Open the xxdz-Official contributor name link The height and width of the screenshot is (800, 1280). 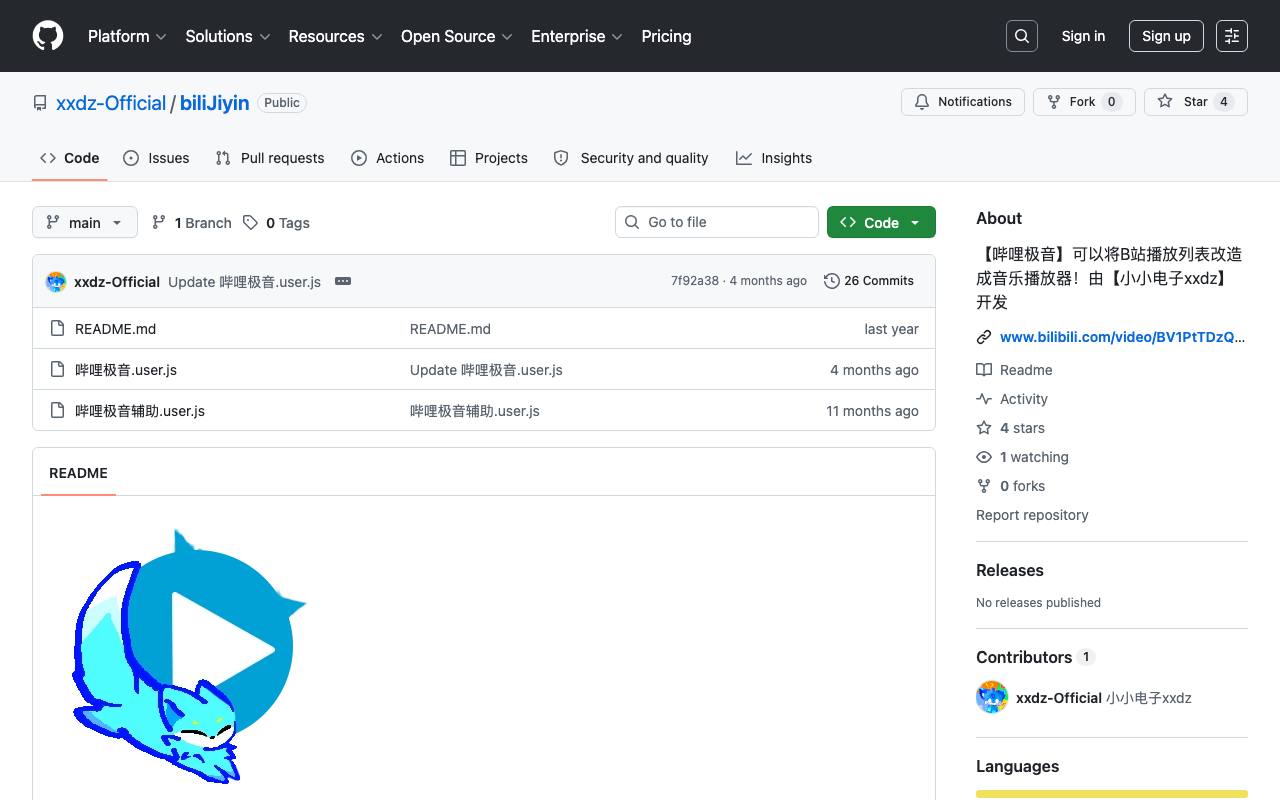1059,698
